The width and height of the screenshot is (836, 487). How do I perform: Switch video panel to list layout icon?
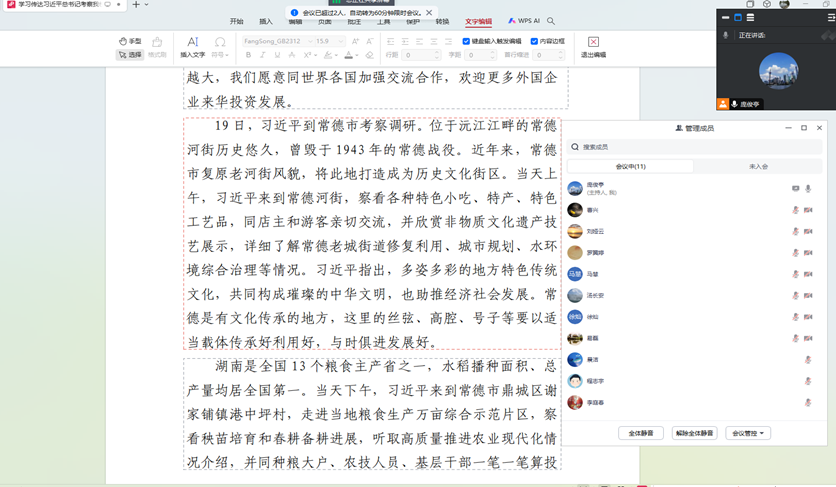[x=750, y=17]
